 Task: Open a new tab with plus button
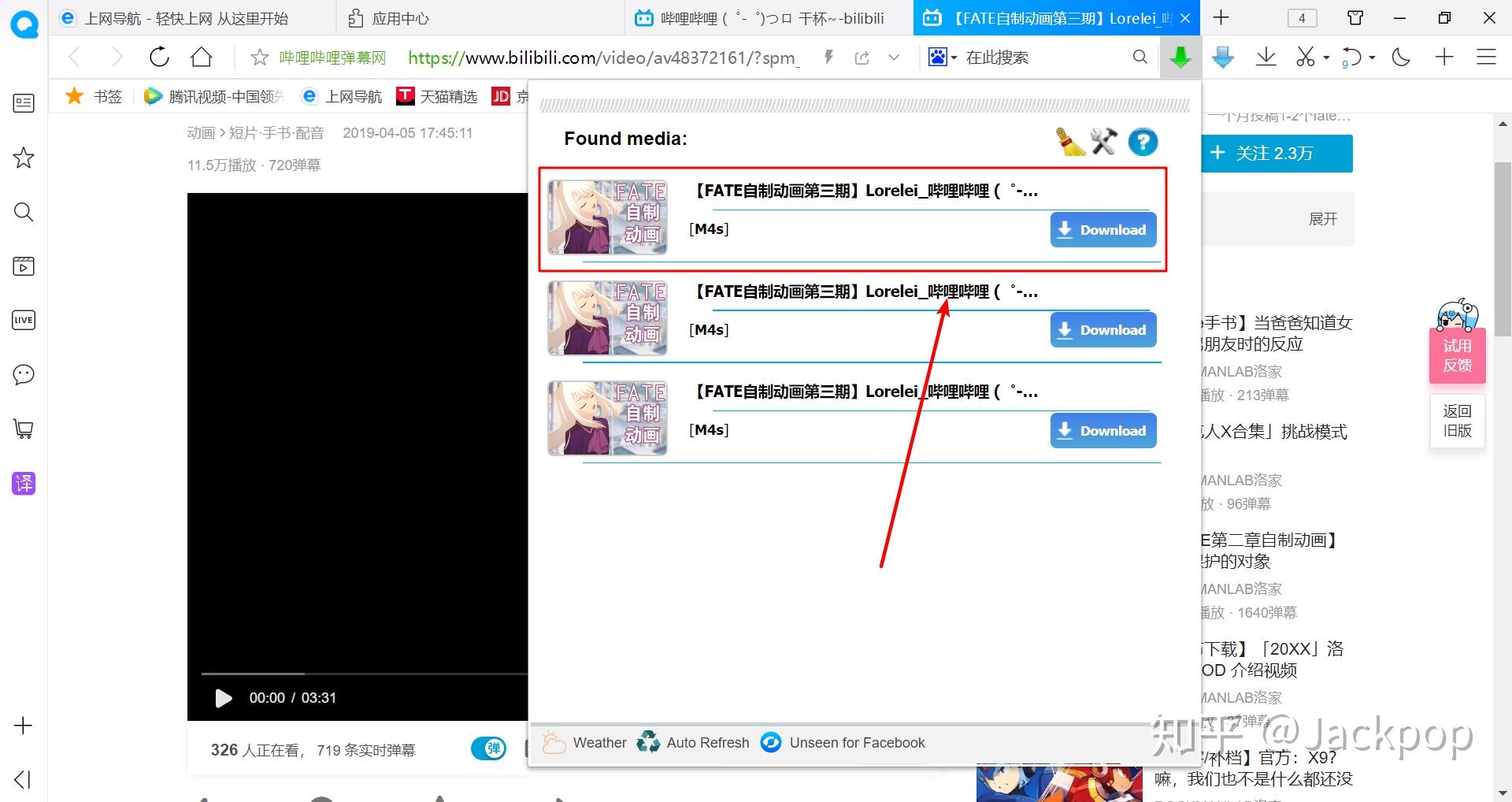tap(1221, 17)
